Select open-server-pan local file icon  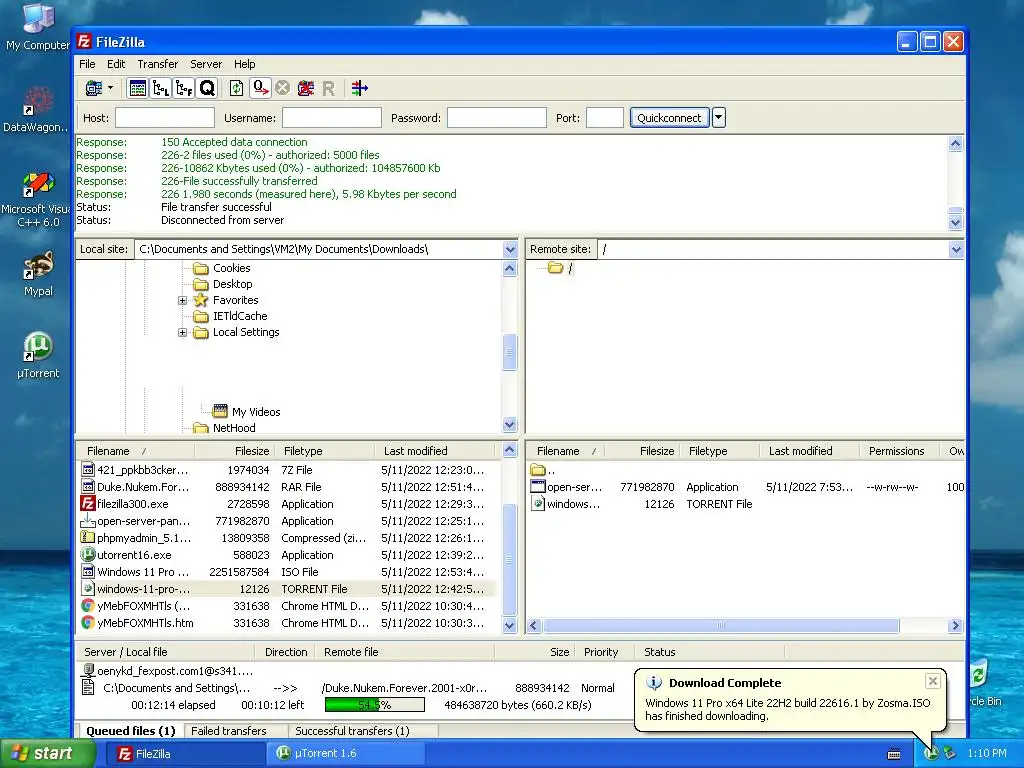[88, 520]
